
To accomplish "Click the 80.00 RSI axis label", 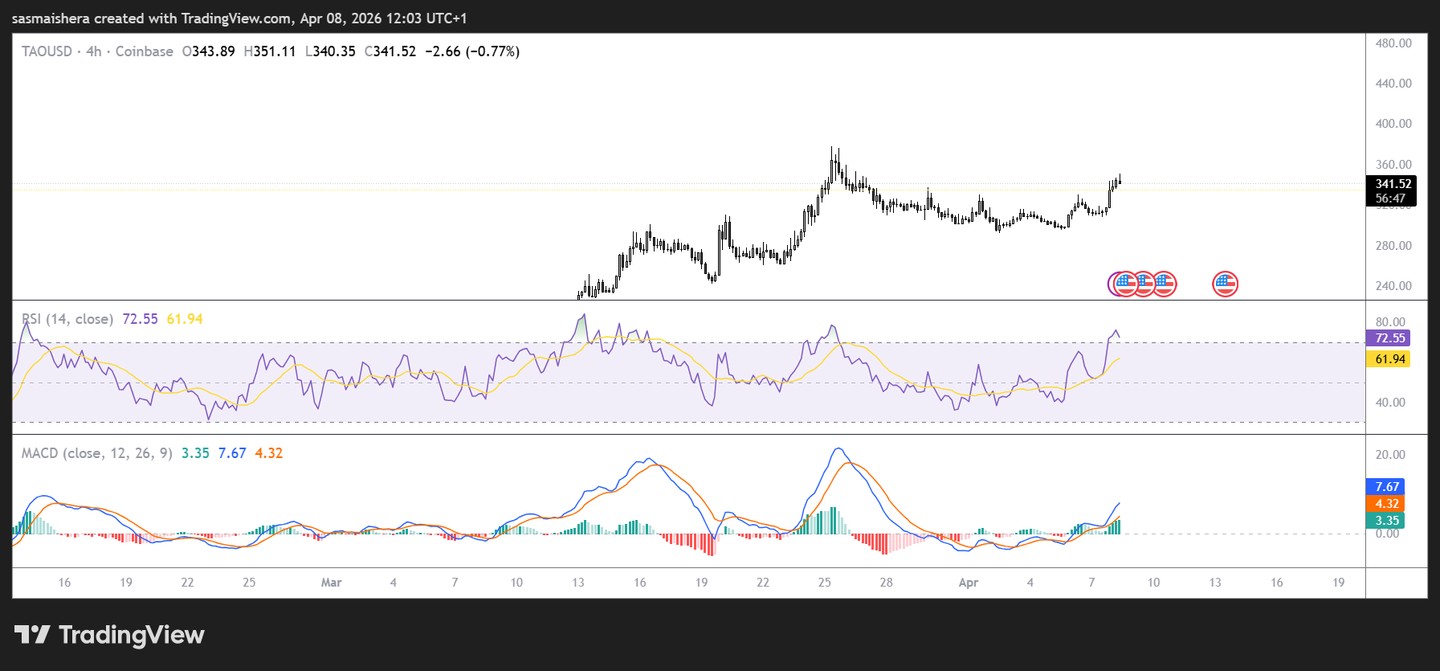I will (1390, 322).
